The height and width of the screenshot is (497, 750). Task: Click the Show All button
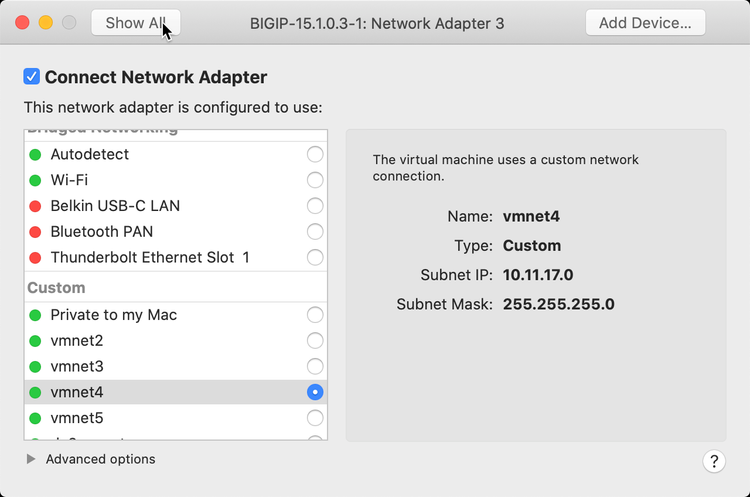coord(135,23)
